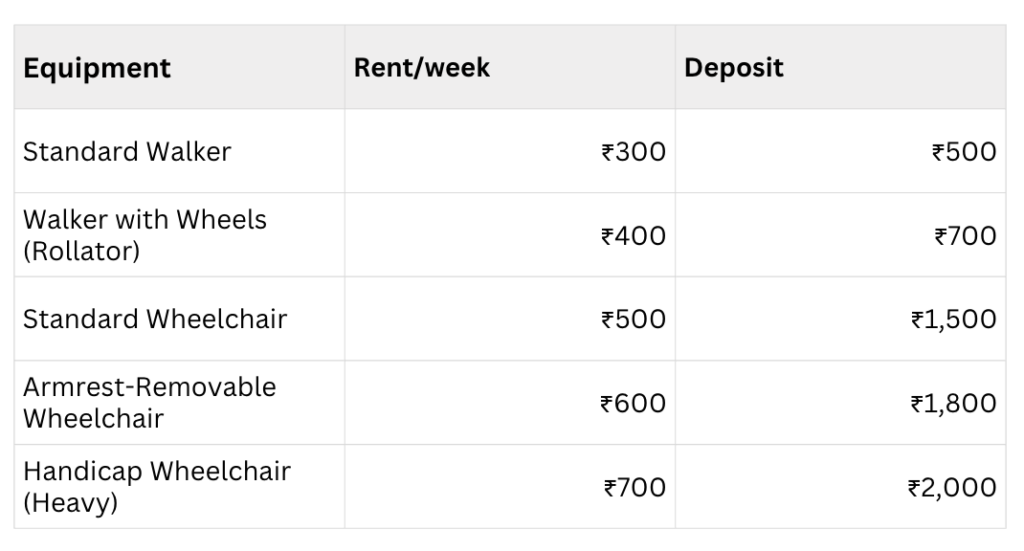Select the Standard Walker cell
Image resolution: width=1024 pixels, height=551 pixels.
click(x=127, y=152)
